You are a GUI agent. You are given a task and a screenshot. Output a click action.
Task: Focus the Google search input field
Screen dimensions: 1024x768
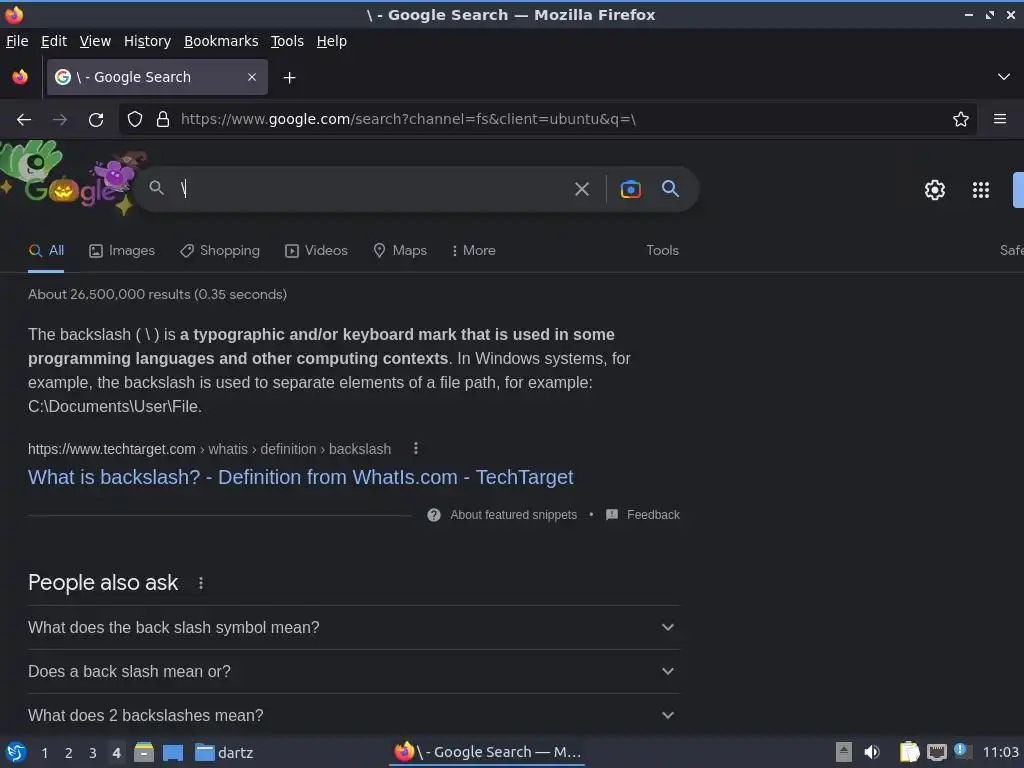pyautogui.click(x=372, y=189)
